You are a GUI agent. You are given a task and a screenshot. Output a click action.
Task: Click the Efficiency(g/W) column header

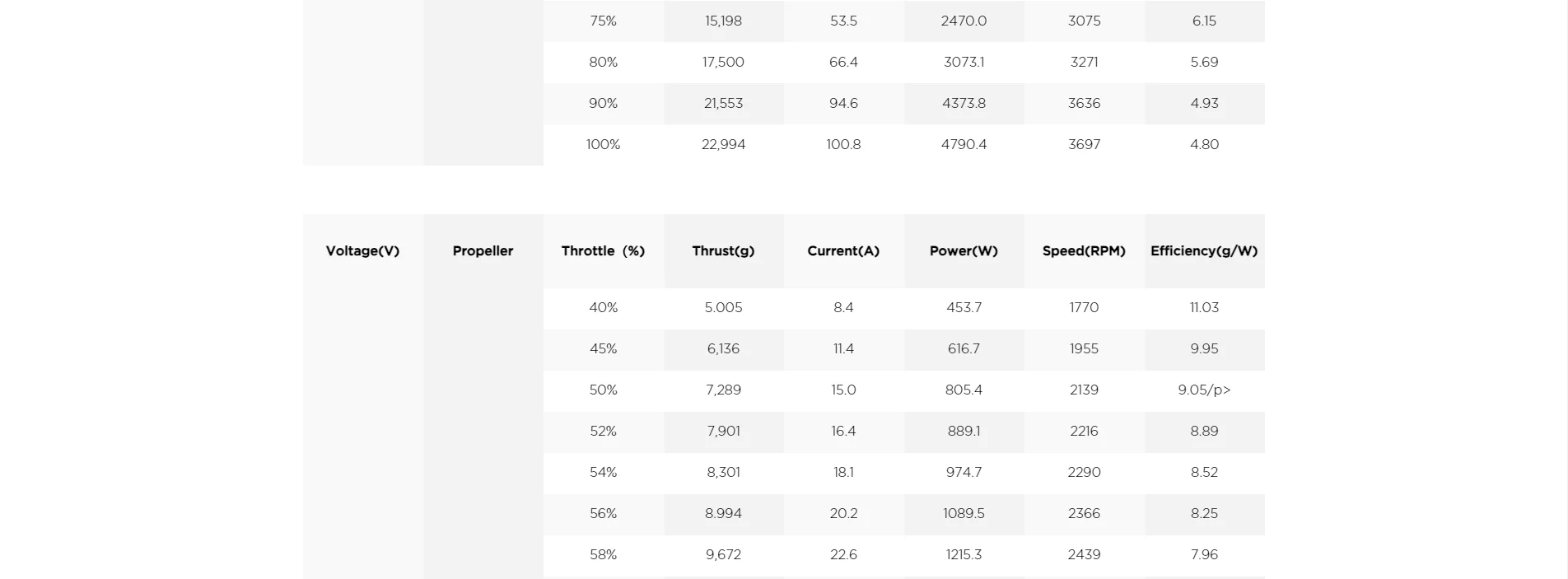tap(1204, 251)
